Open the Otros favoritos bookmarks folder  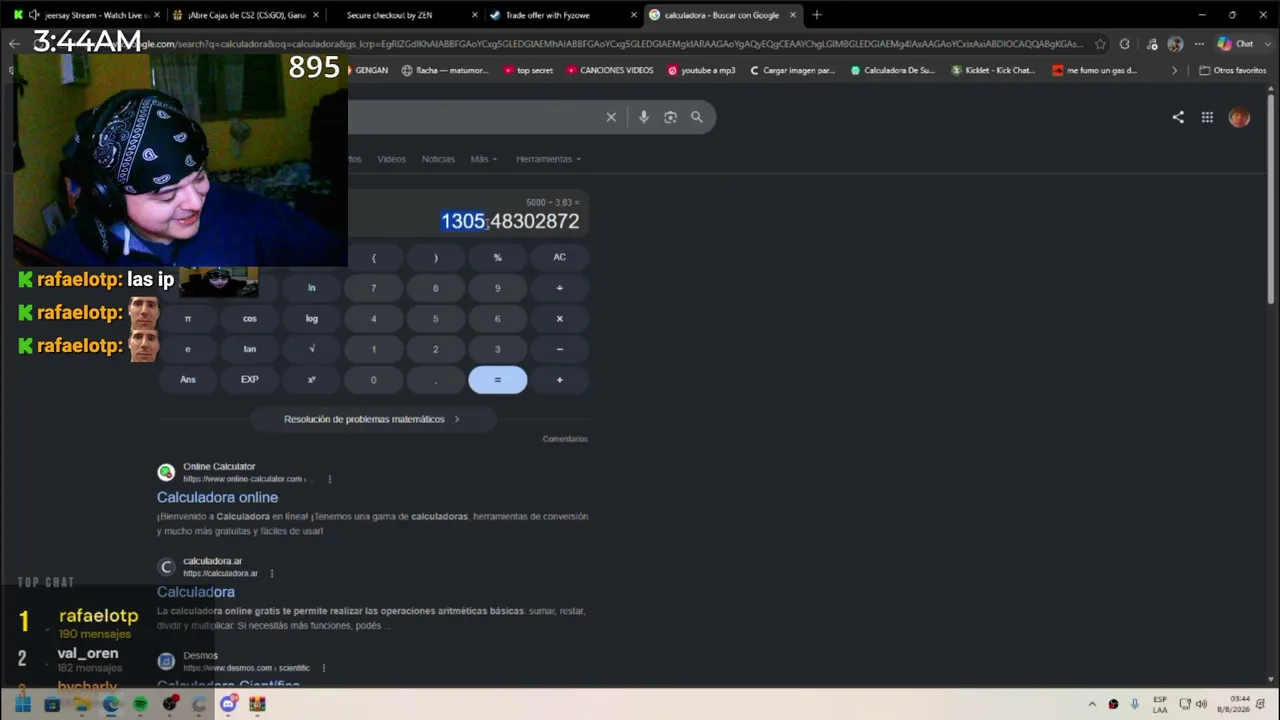(1232, 71)
